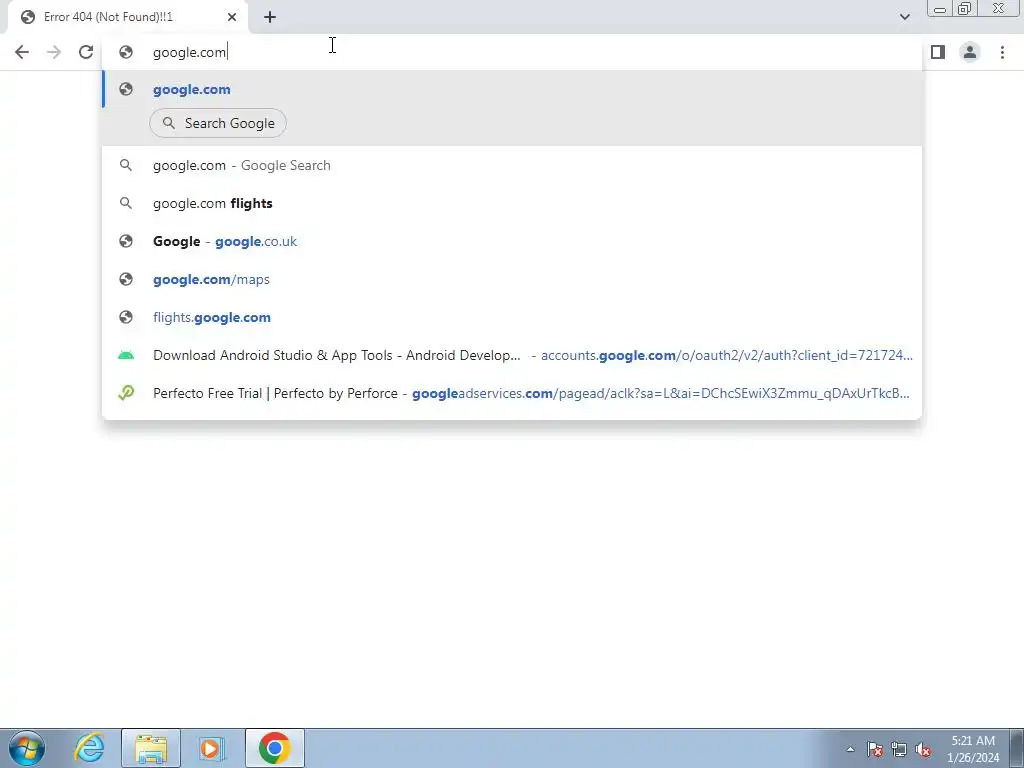The height and width of the screenshot is (768, 1024).
Task: Launch Internet Explorer from the taskbar
Action: click(x=89, y=748)
